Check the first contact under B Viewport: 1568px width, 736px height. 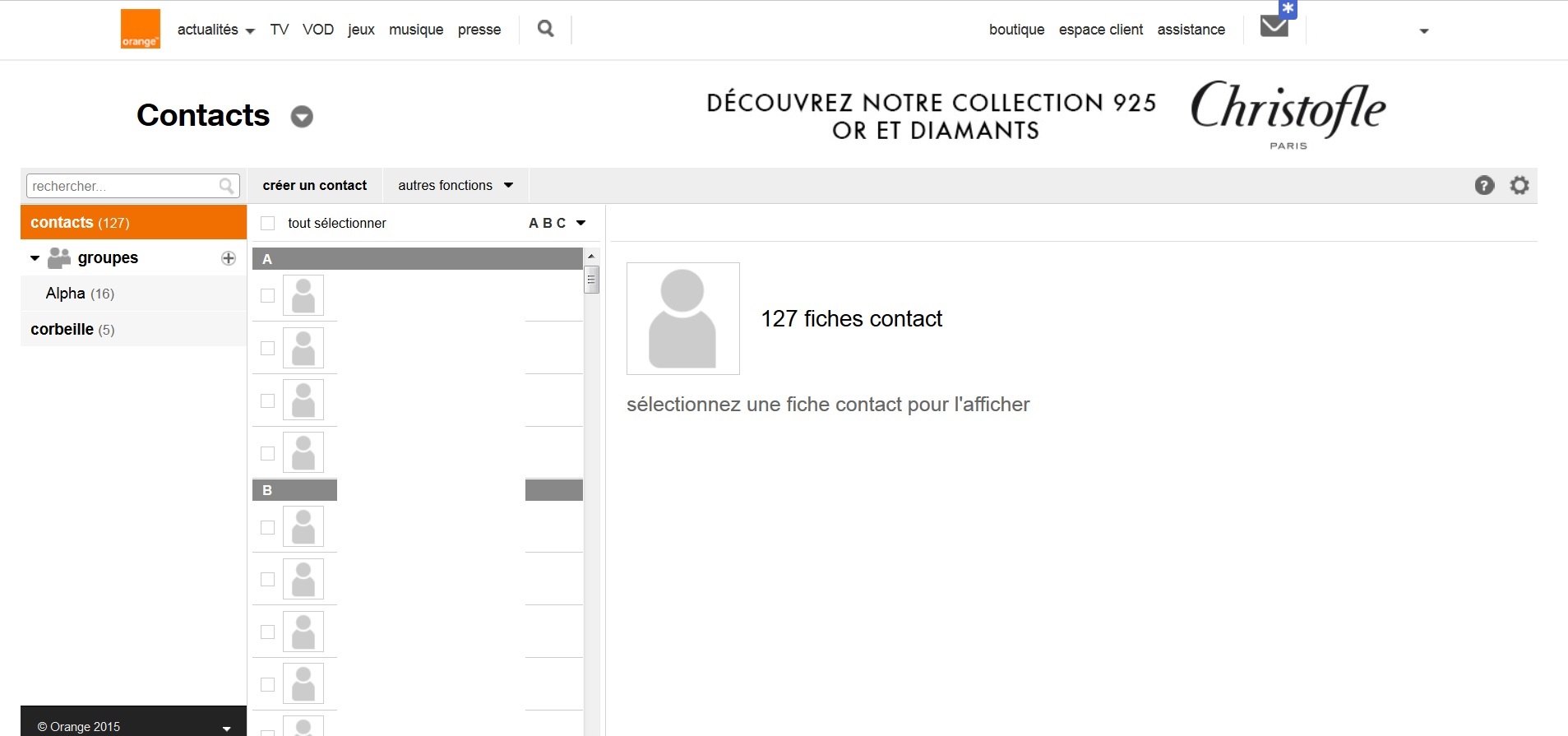267,527
